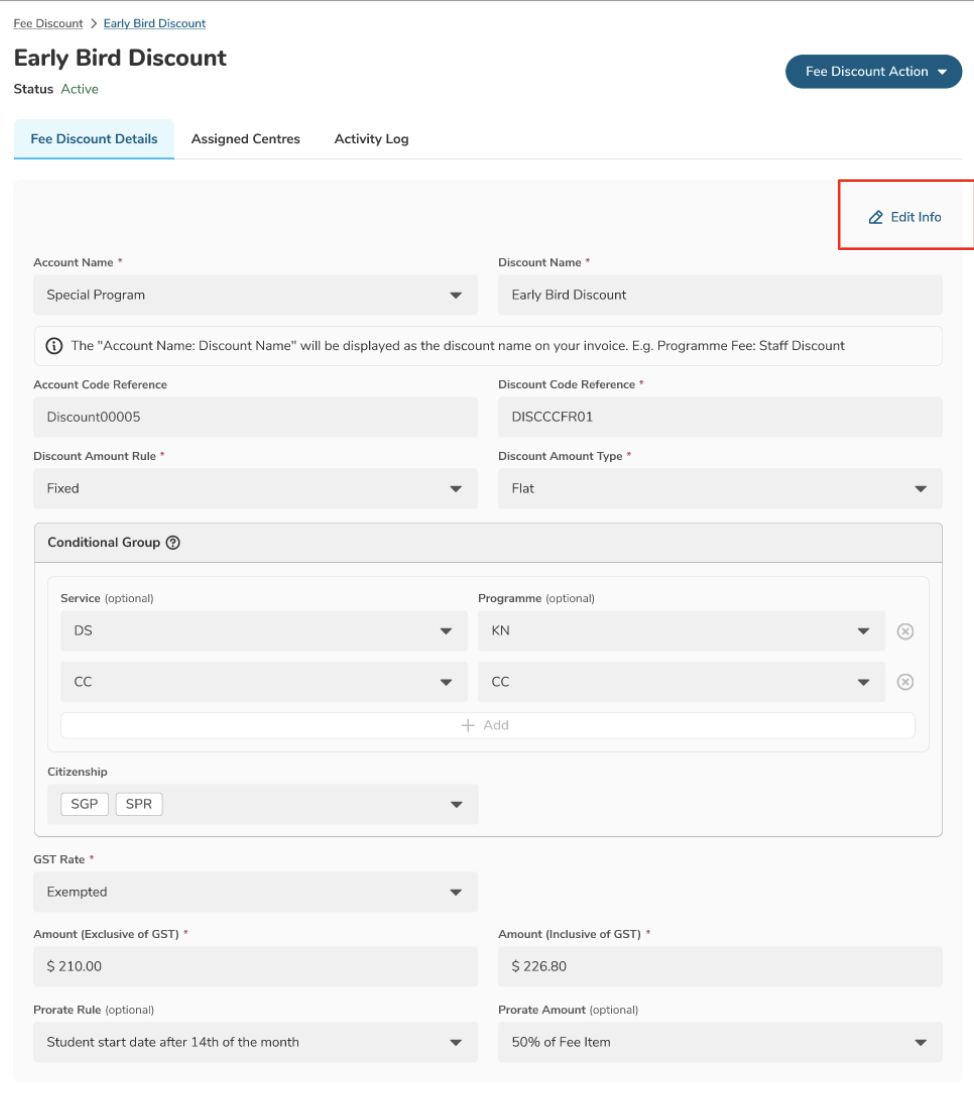Image resolution: width=974 pixels, height=1106 pixels.
Task: Expand the Discount Amount Type dropdown
Action: tap(920, 489)
